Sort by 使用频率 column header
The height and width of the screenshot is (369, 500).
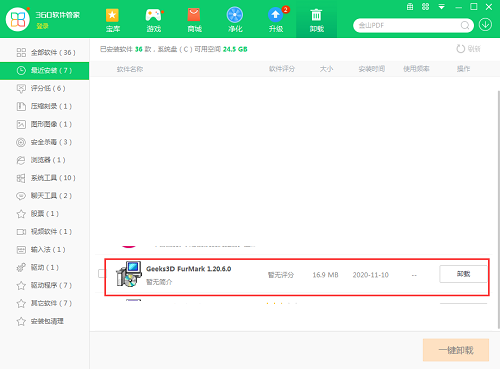416,69
